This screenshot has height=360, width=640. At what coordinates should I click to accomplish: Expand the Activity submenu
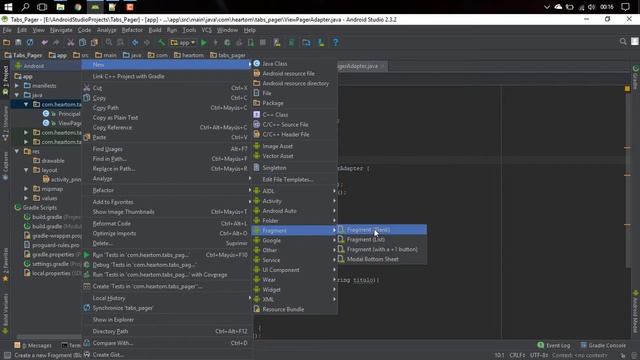point(295,201)
